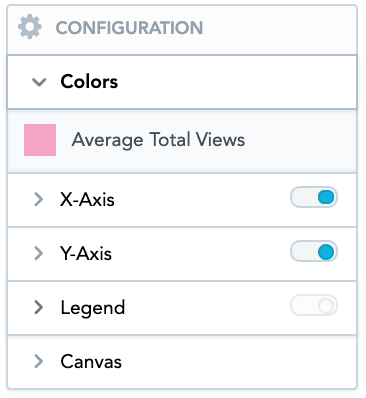Disable the Y-Axis toggle switch
The height and width of the screenshot is (398, 366).
pyautogui.click(x=314, y=251)
